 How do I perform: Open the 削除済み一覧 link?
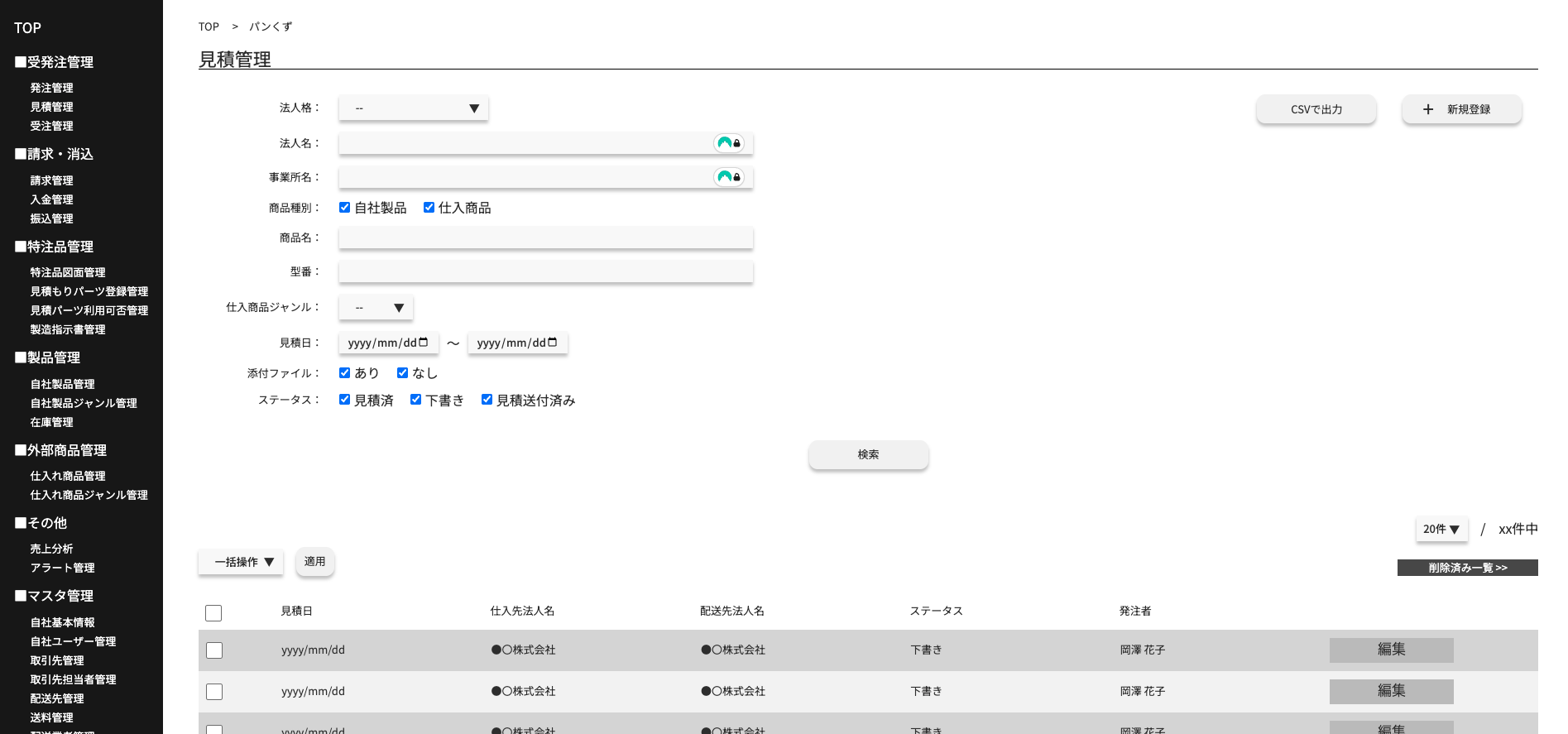(x=1467, y=568)
